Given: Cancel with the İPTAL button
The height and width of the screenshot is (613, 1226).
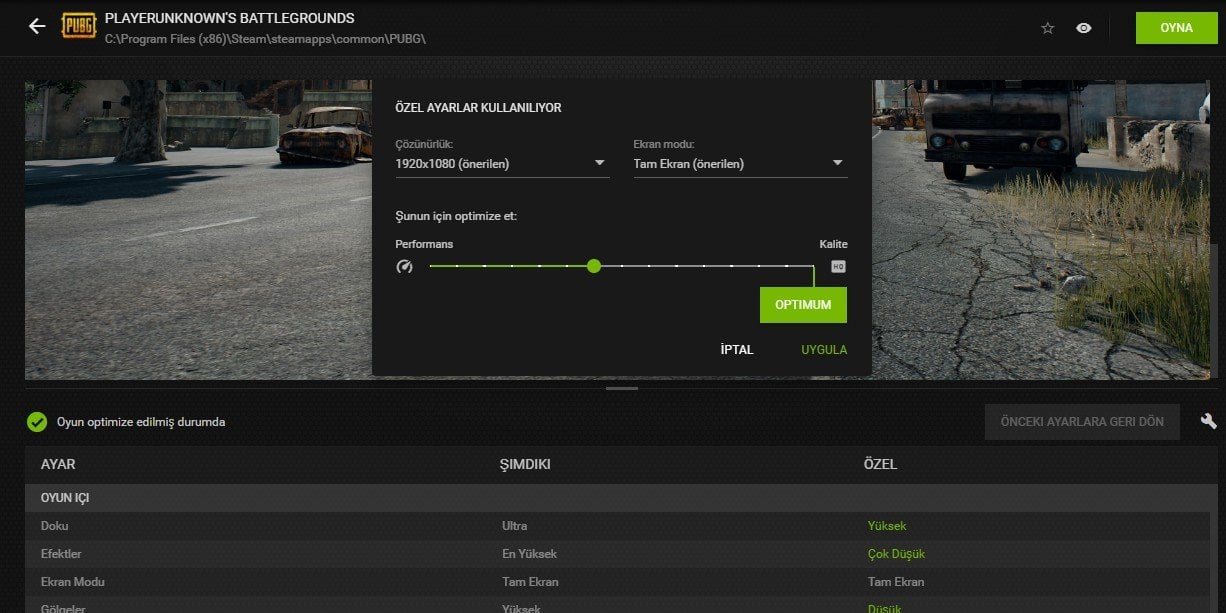Looking at the screenshot, I should (737, 350).
